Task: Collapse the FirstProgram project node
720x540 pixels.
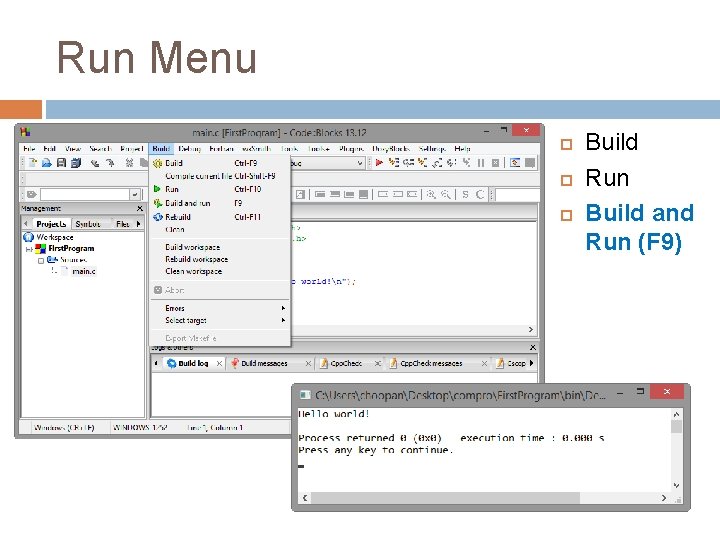Action: (x=29, y=249)
